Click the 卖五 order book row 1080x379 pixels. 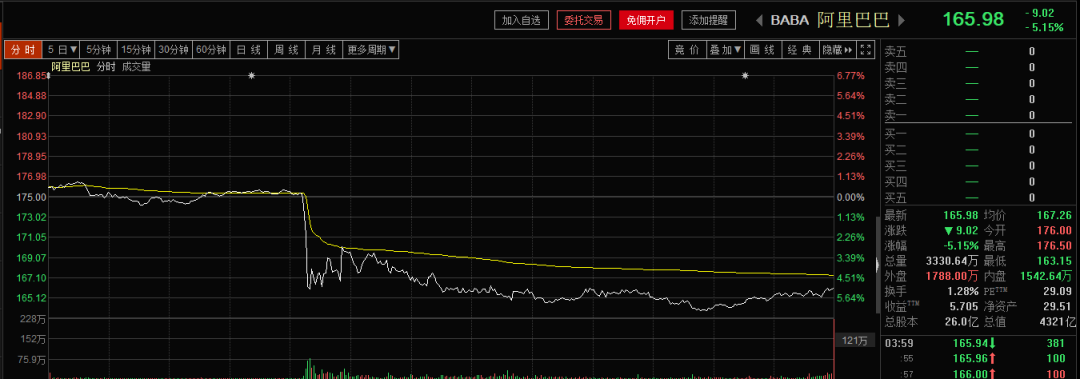point(978,51)
